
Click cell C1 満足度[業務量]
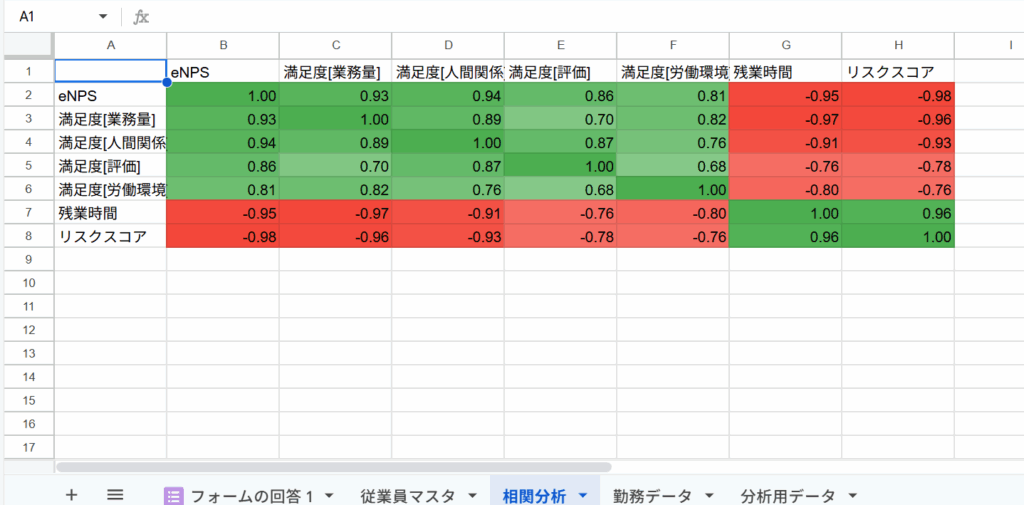[x=336, y=71]
